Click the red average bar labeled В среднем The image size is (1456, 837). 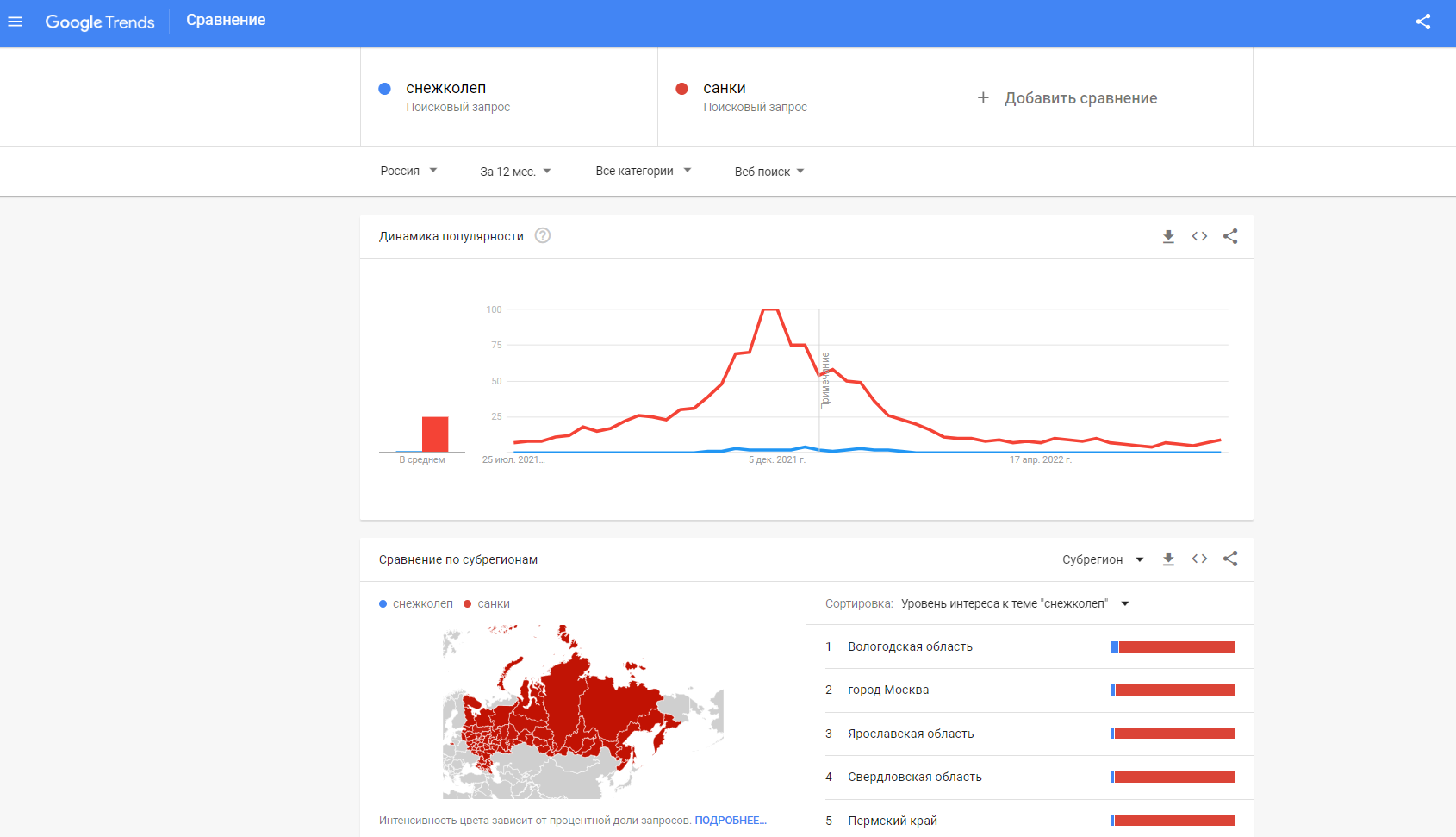point(435,434)
